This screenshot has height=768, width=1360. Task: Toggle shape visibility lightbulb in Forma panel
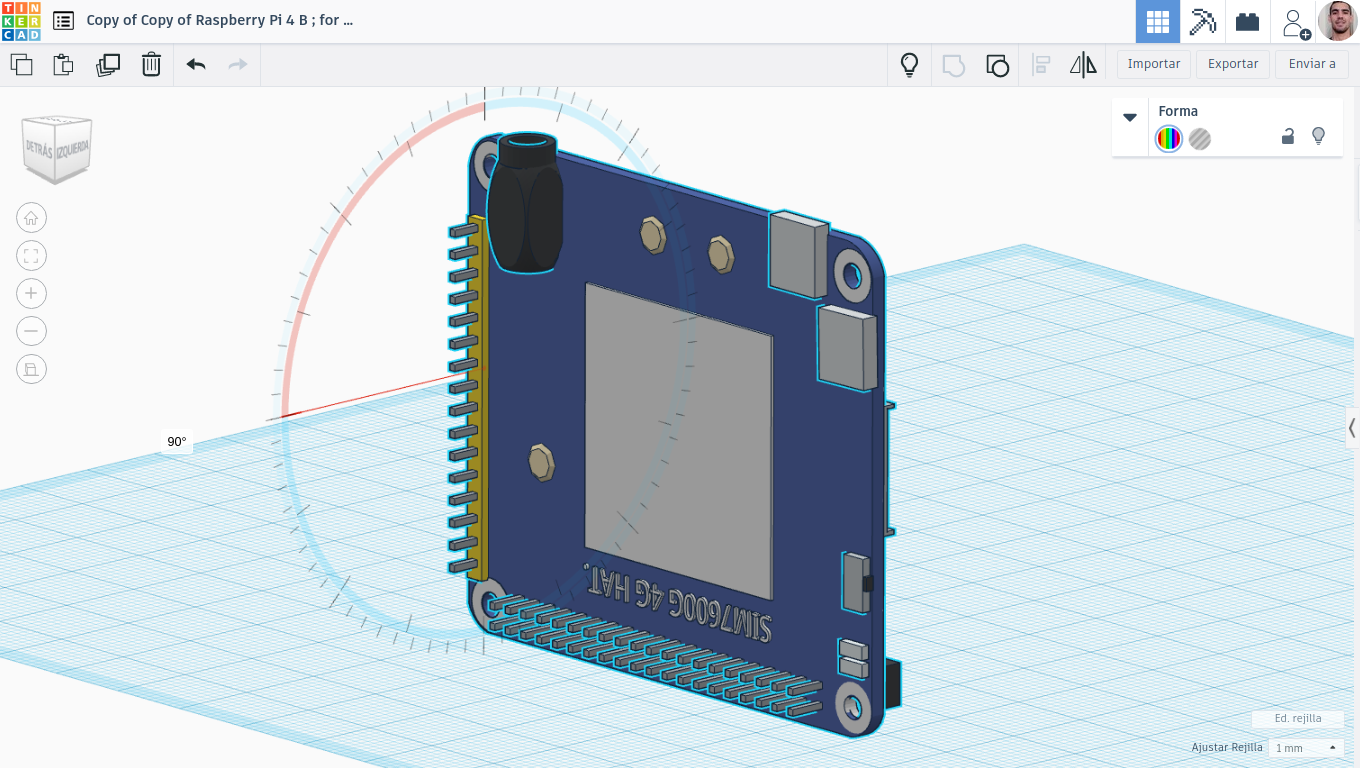pyautogui.click(x=1318, y=136)
